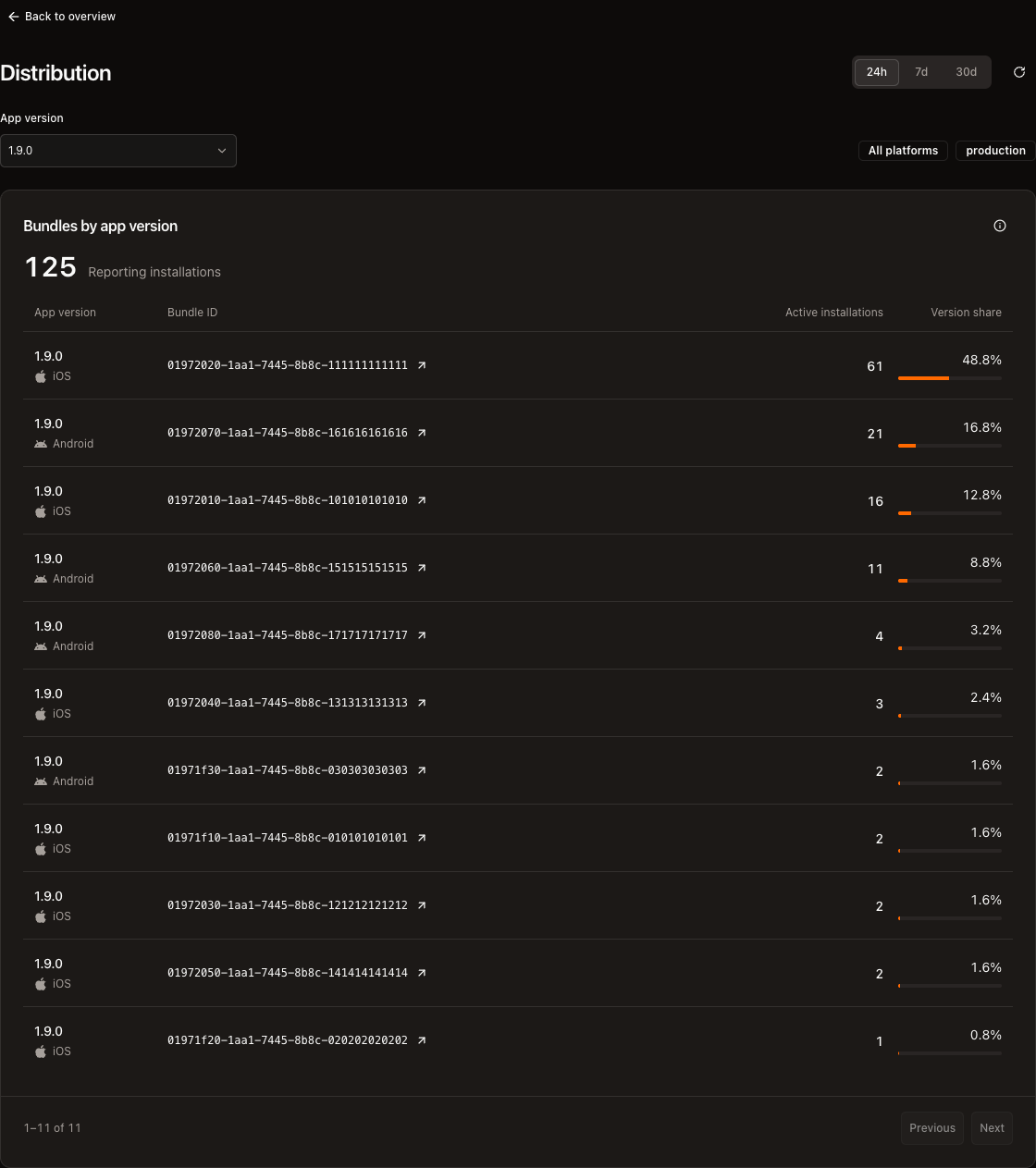This screenshot has height=1168, width=1036.
Task: Click the Active installations column header
Action: [834, 313]
